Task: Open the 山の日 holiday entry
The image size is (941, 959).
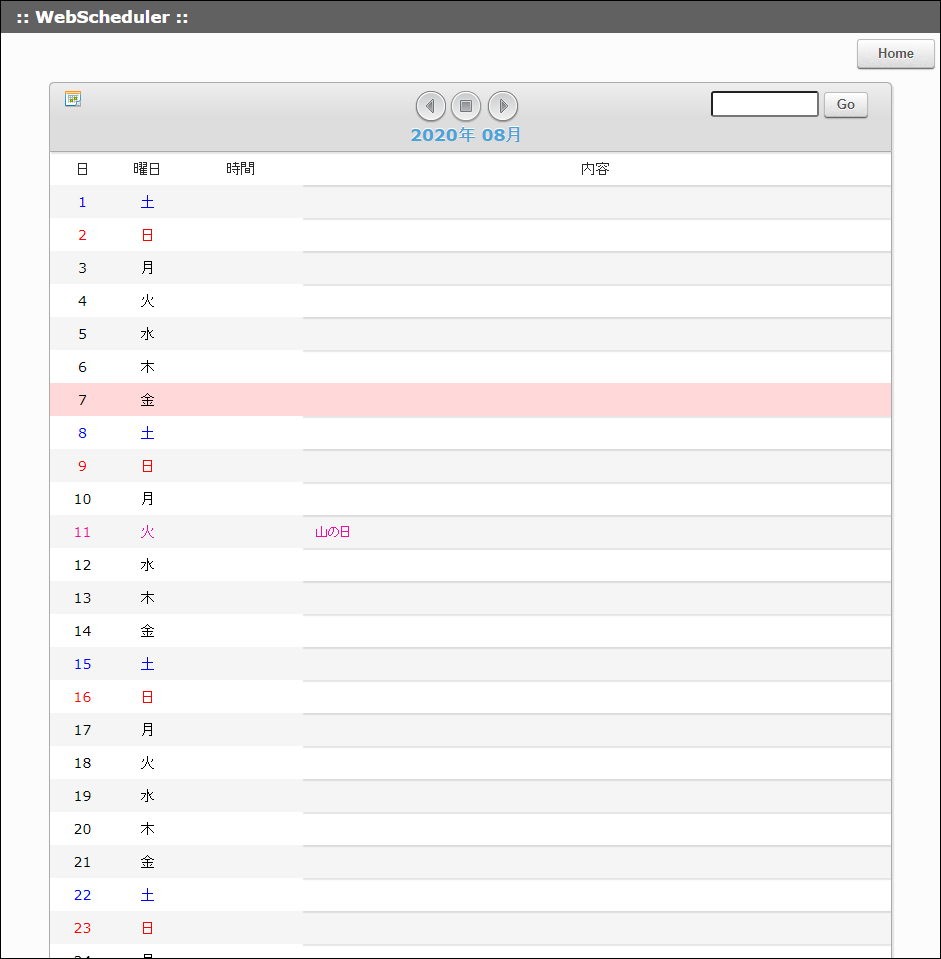Action: (x=330, y=531)
